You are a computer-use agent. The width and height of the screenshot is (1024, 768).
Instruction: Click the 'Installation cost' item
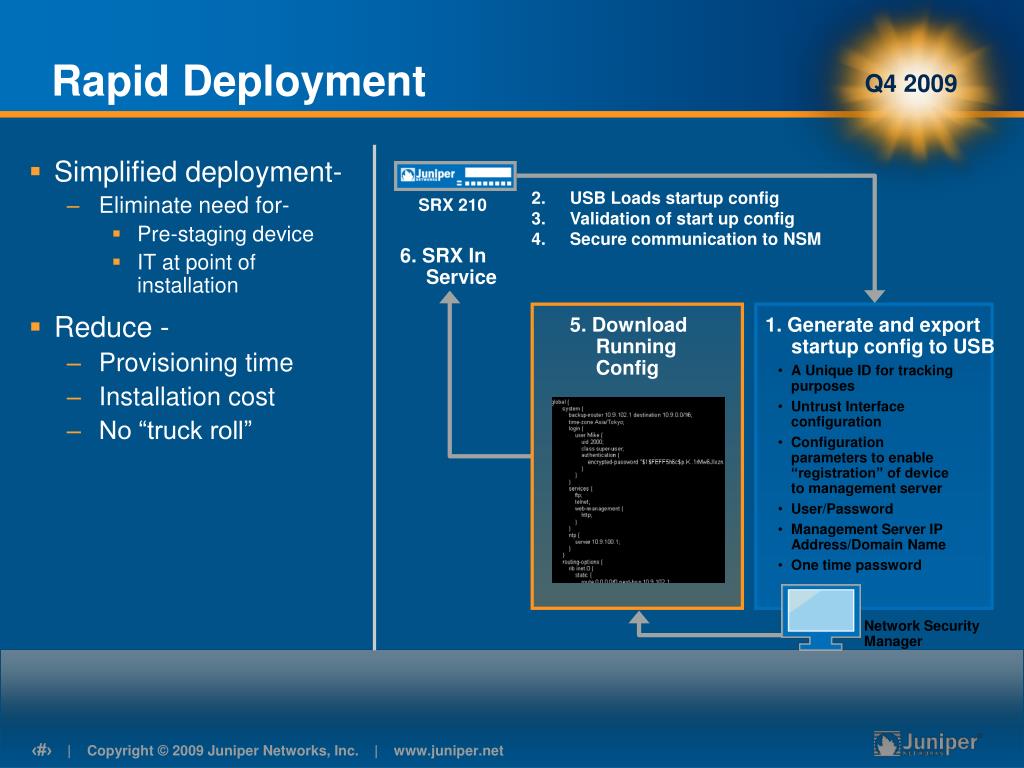tap(187, 396)
